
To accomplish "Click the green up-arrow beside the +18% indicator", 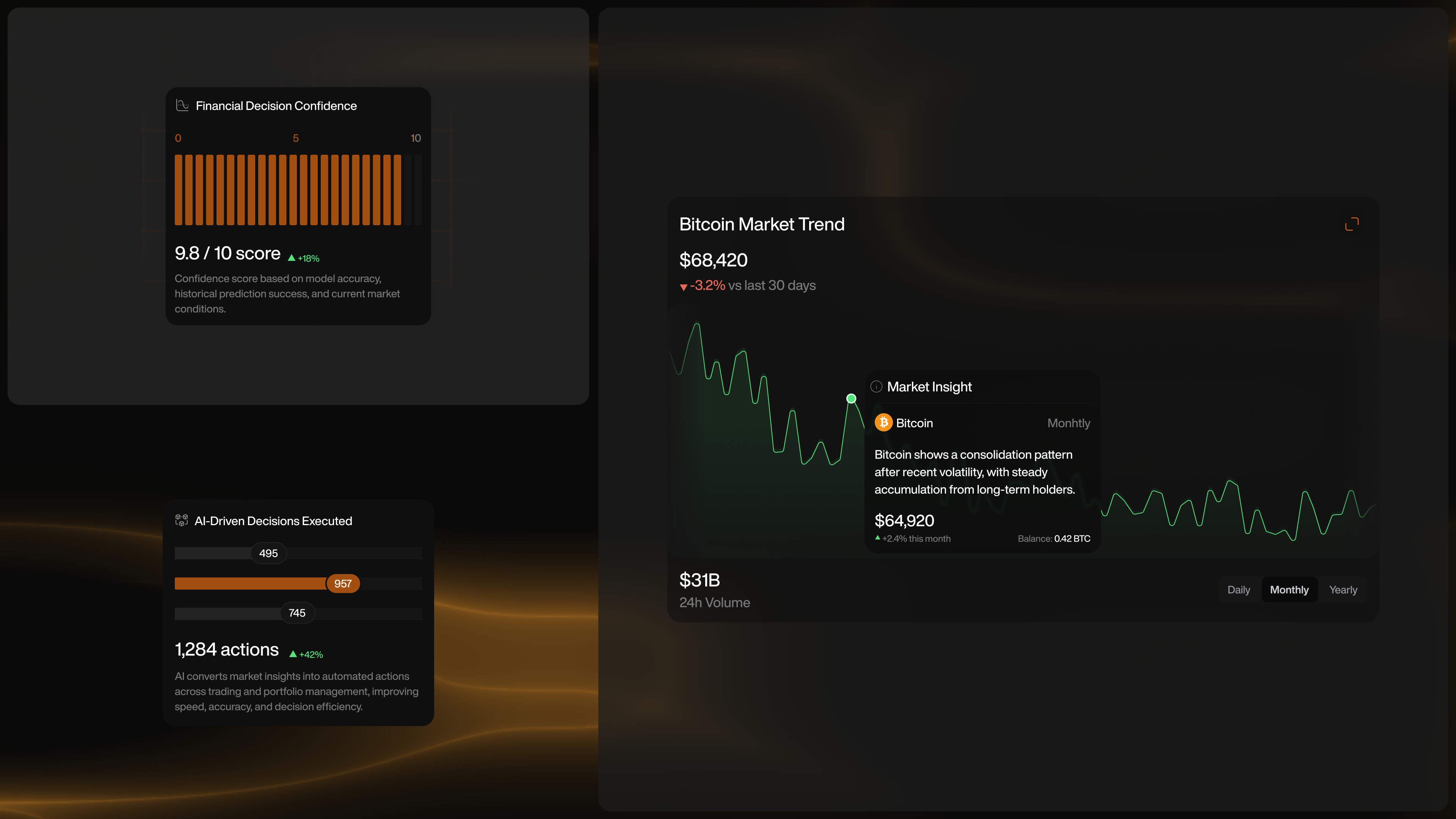I will tap(291, 258).
